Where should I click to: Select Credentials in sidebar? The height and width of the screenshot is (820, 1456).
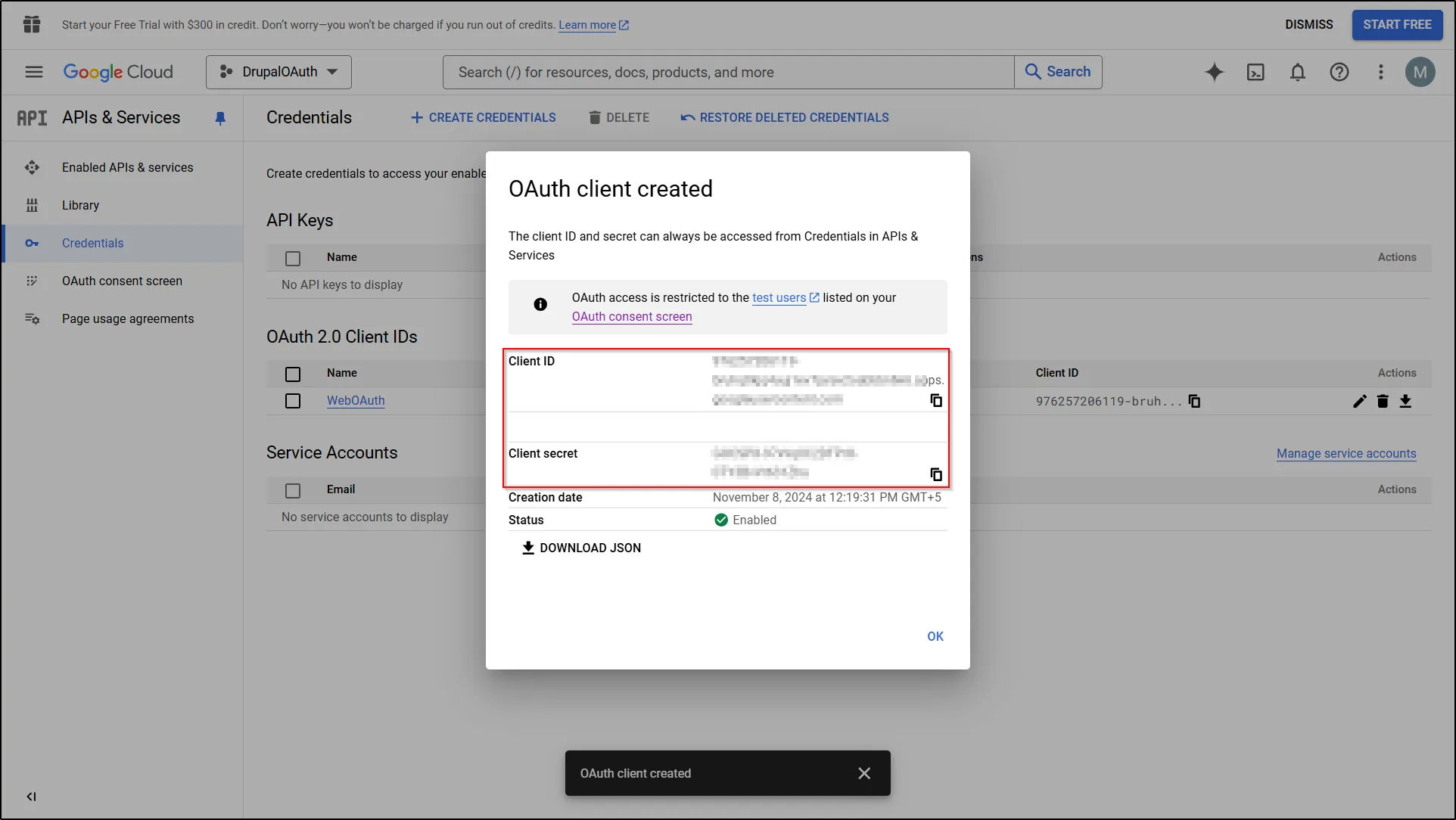[x=123, y=243]
